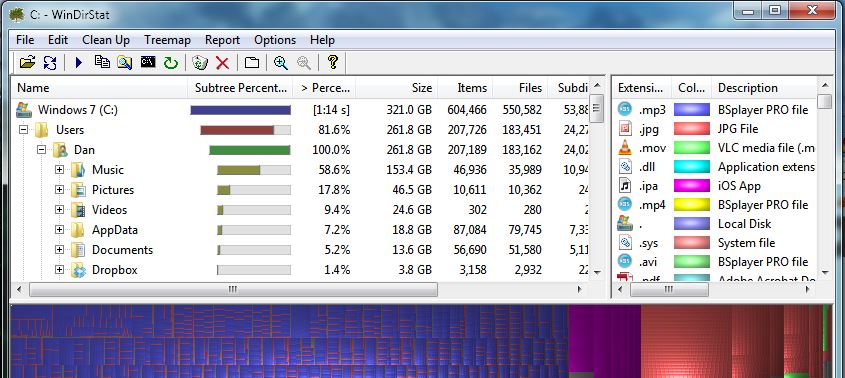Image resolution: width=845 pixels, height=378 pixels.
Task: Expand the Dropbox folder node
Action: click(59, 270)
